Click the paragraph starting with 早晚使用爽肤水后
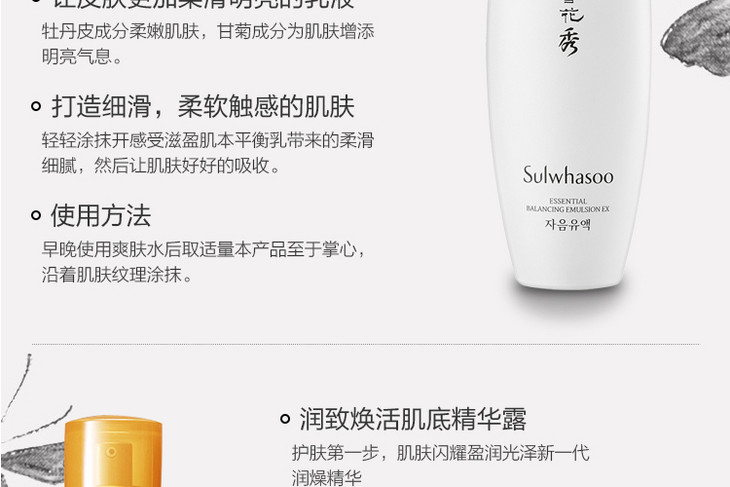Image resolution: width=730 pixels, height=487 pixels. pos(205,262)
